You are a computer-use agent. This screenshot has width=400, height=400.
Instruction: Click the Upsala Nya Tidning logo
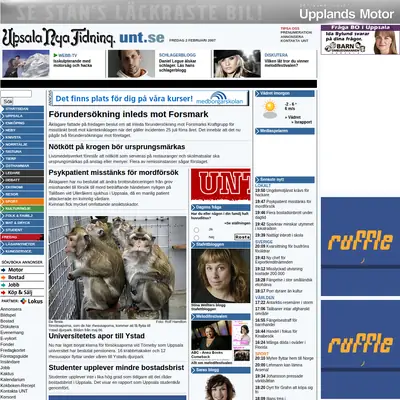59,38
